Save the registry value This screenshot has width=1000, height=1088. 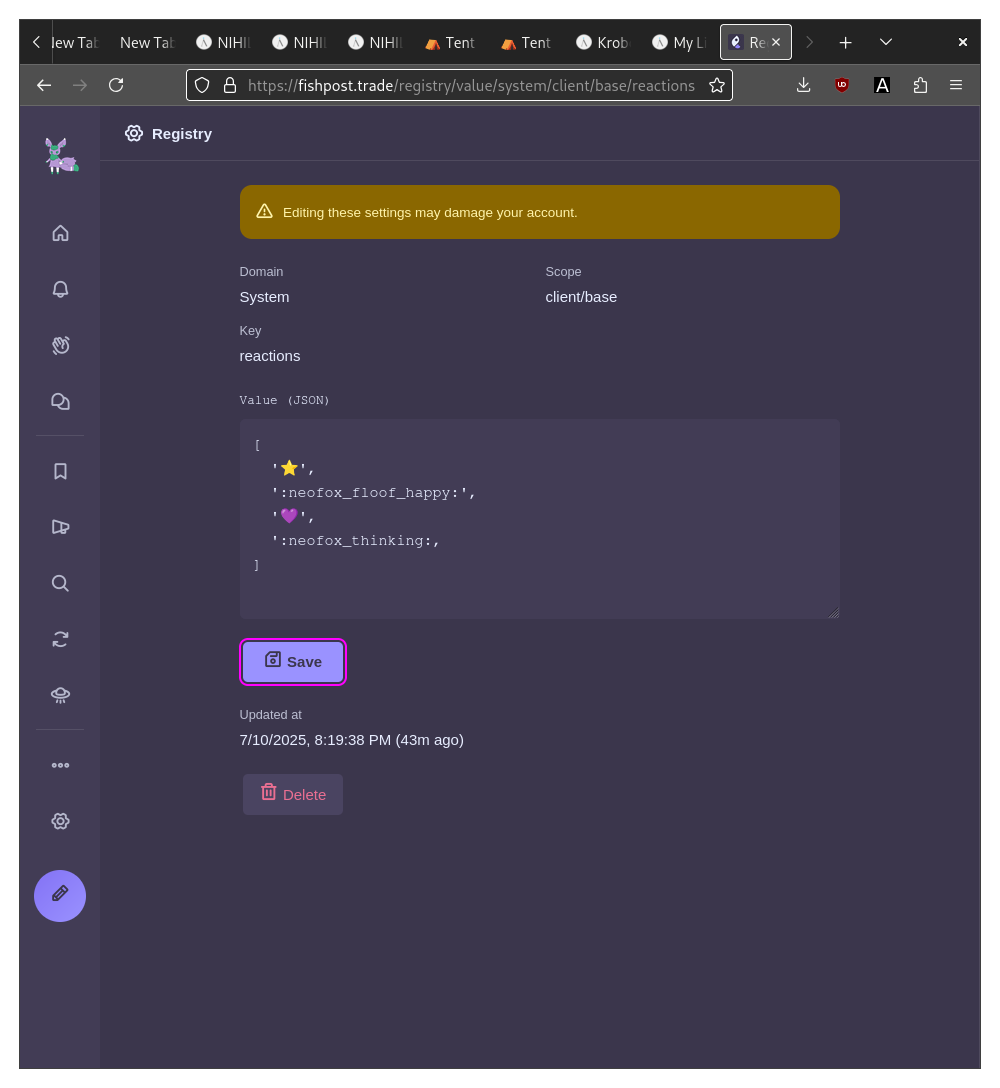pos(293,662)
